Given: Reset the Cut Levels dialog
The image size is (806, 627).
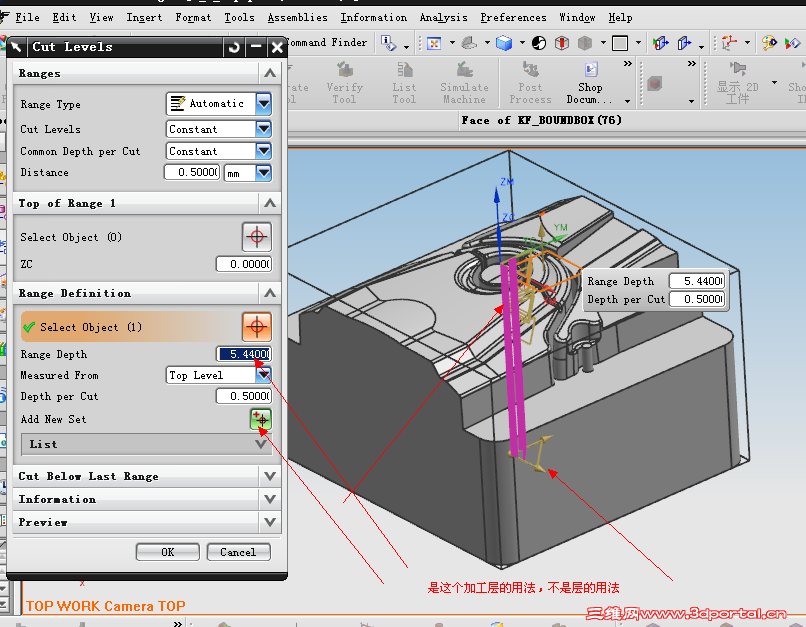Looking at the screenshot, I should click(x=234, y=47).
